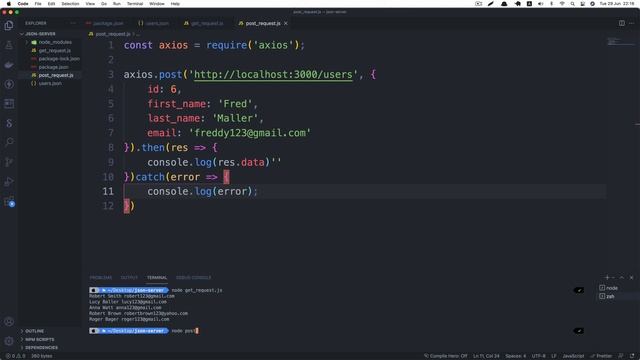Change Spaces: 4 indentation setting
640x360 pixels.
pyautogui.click(x=516, y=356)
